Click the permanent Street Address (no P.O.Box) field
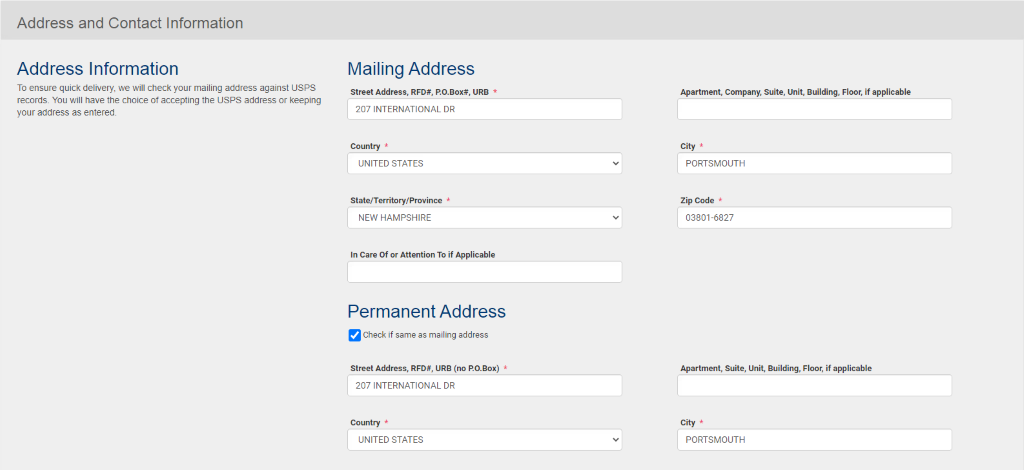The height and width of the screenshot is (470, 1024). [x=485, y=385]
